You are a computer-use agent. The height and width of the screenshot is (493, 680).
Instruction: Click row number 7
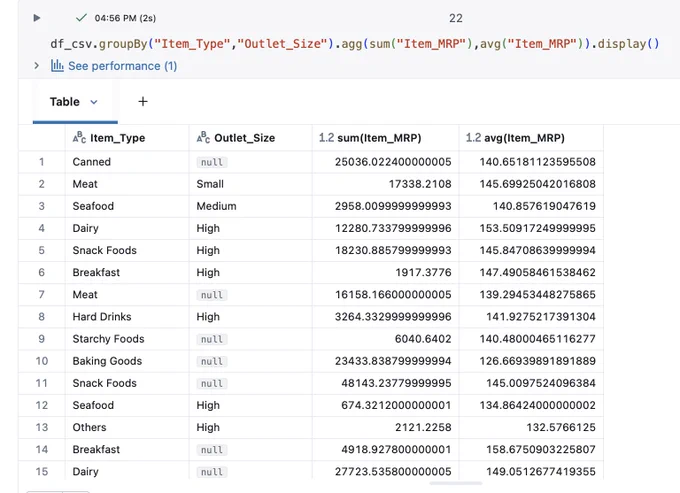[x=42, y=294]
